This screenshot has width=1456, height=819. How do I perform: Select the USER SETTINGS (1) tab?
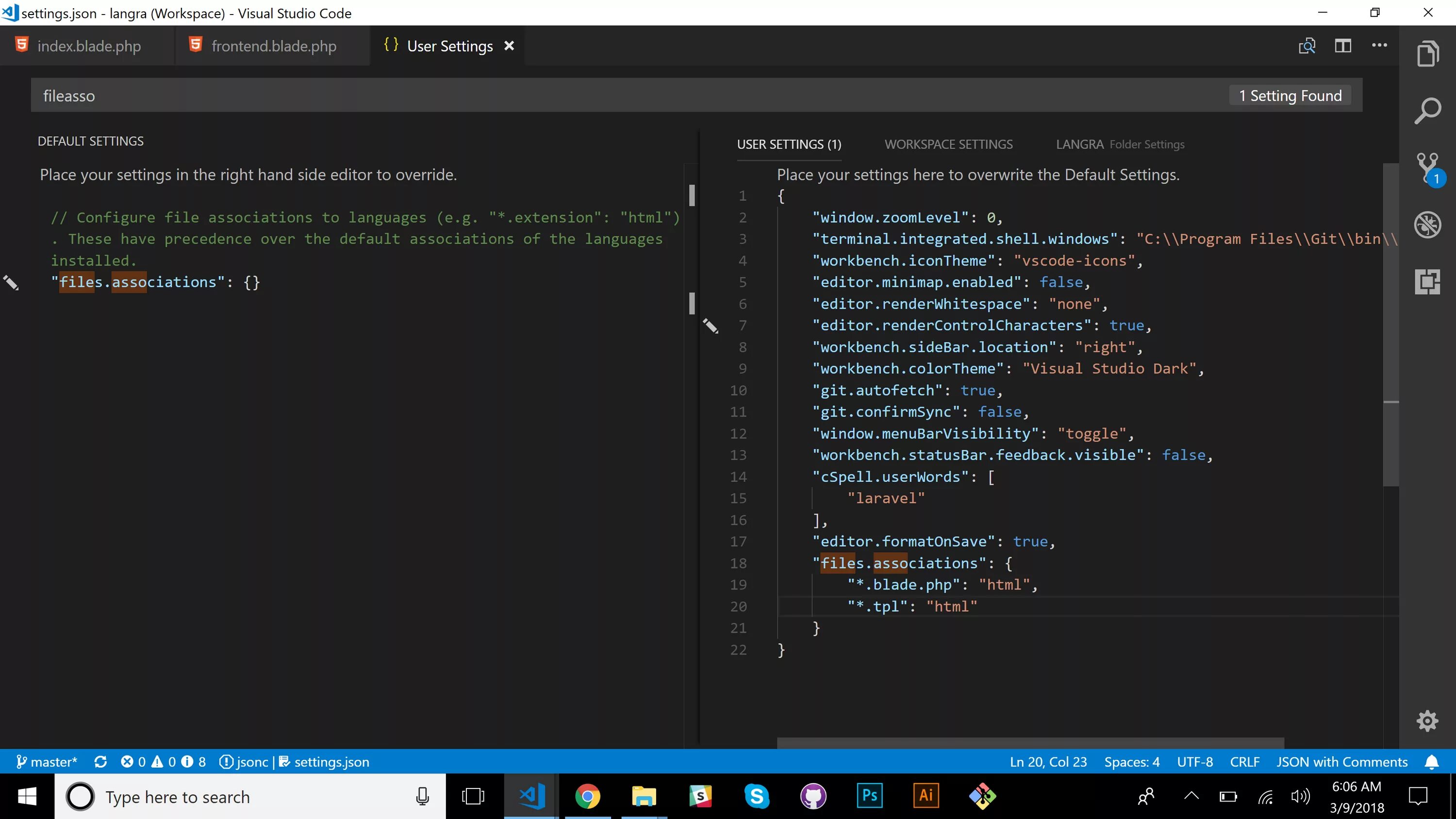coord(789,145)
